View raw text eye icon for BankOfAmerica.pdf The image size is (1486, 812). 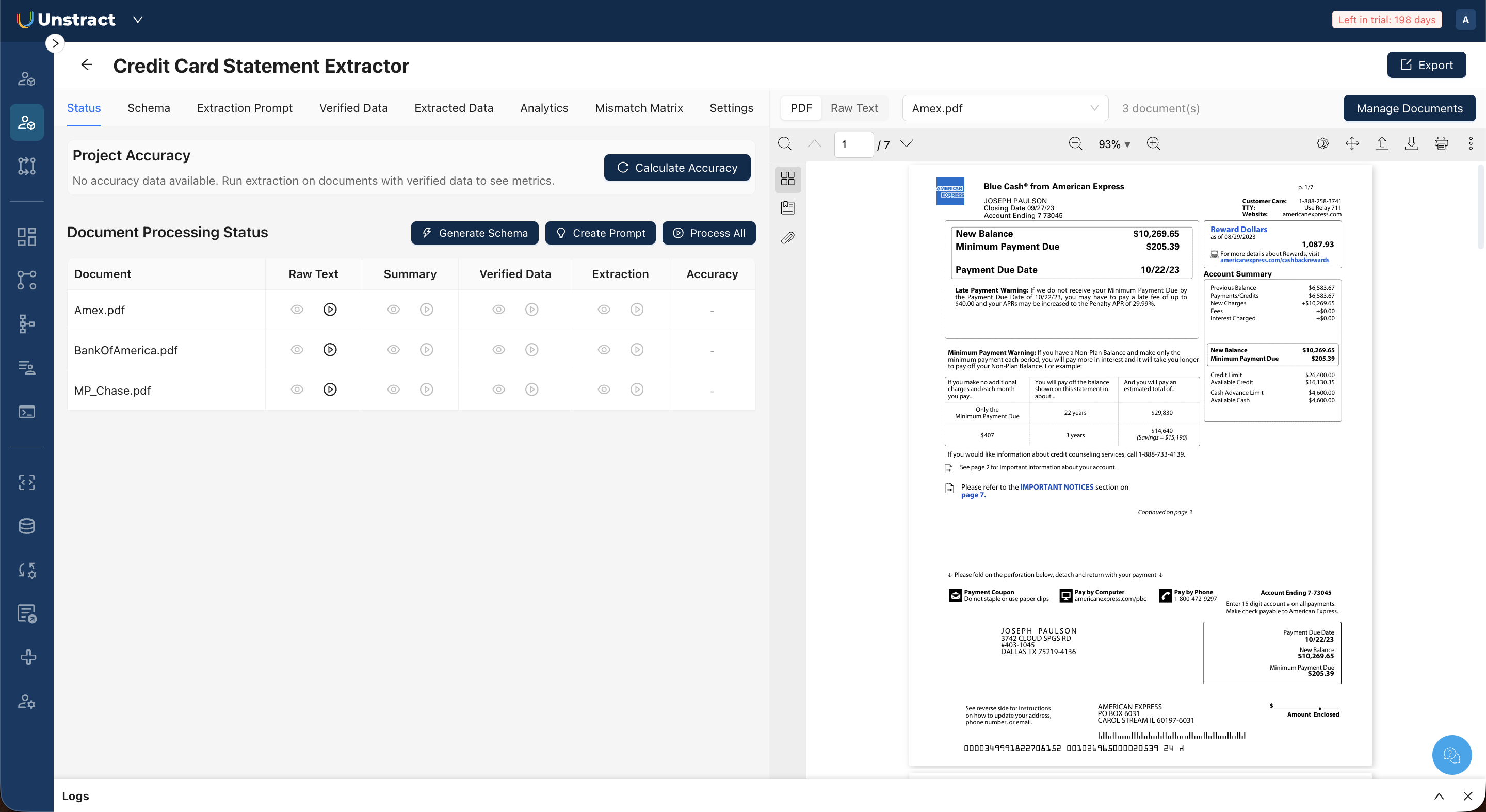(297, 350)
